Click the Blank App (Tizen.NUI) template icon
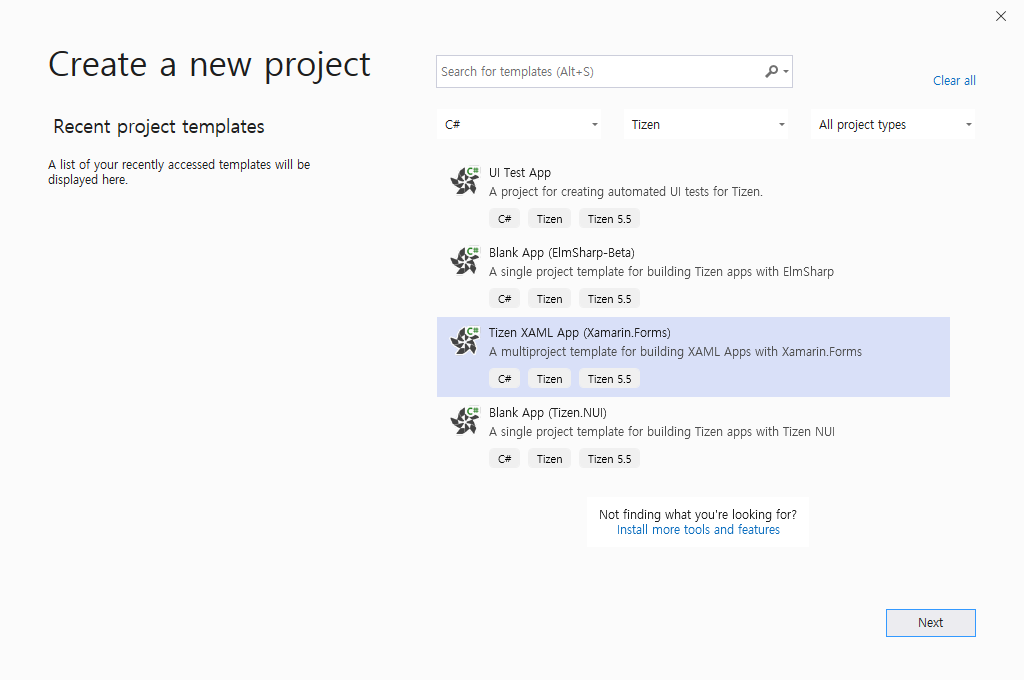This screenshot has width=1024, height=680. point(465,421)
